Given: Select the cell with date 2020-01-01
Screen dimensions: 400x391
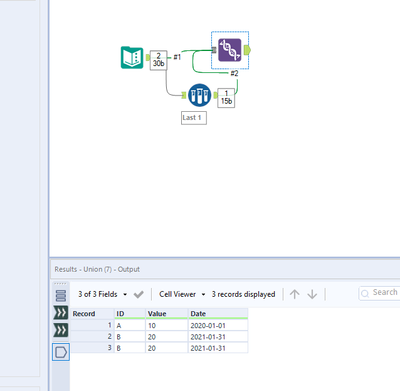Looking at the screenshot, I should pyautogui.click(x=218, y=325).
